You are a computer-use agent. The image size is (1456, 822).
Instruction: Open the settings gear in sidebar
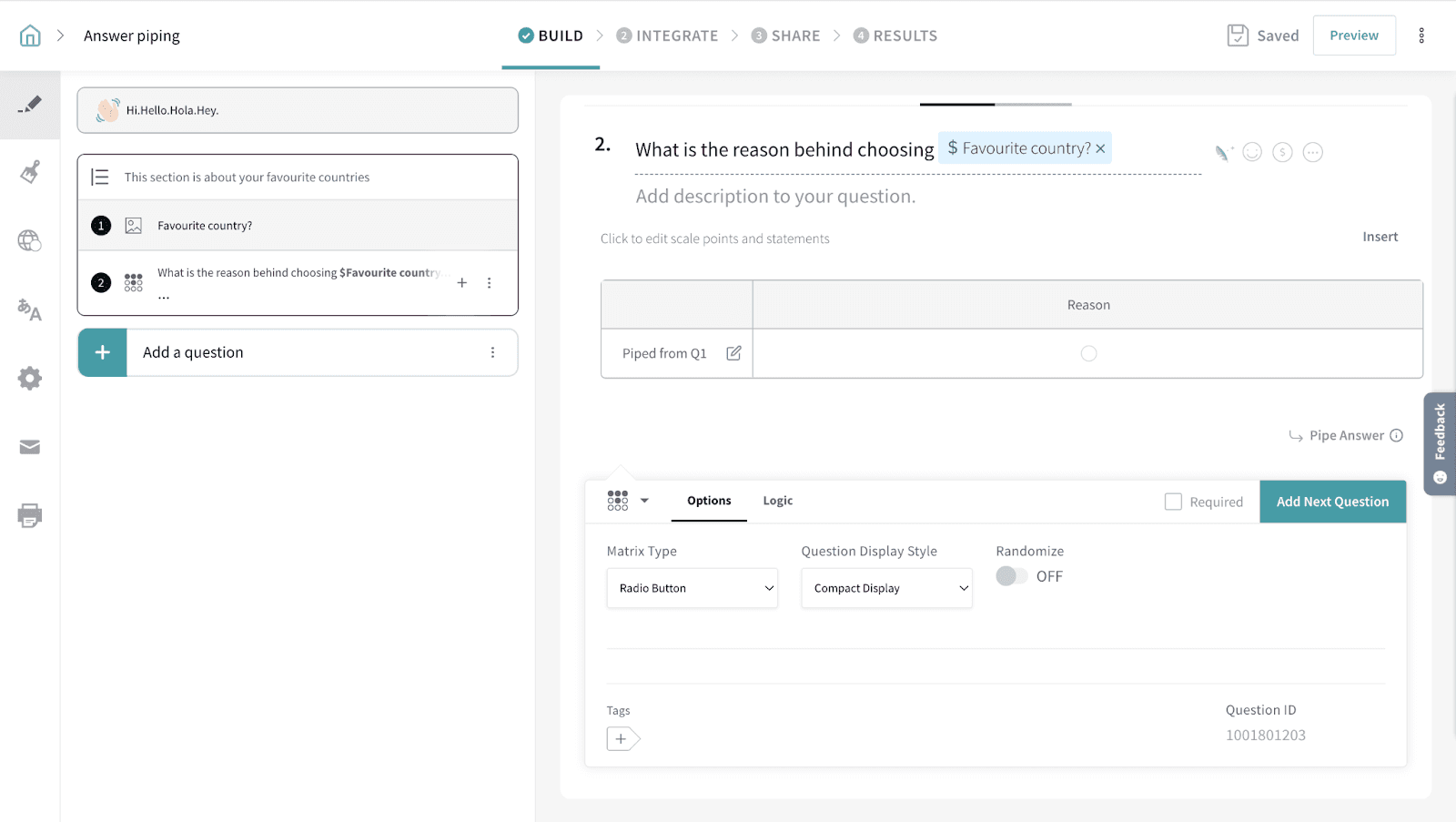pos(29,379)
